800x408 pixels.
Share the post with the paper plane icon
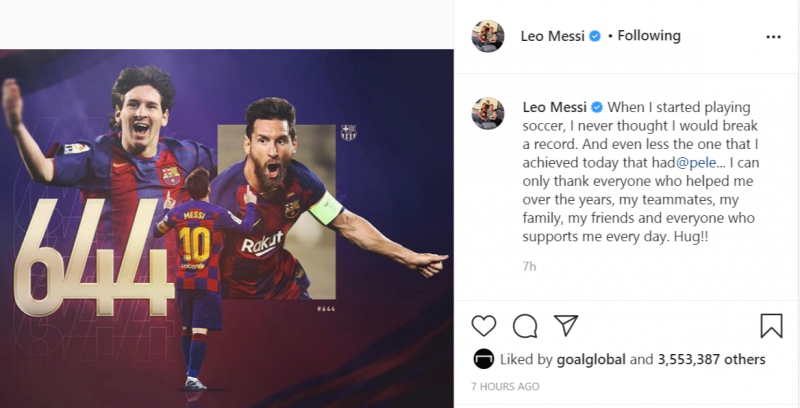click(566, 326)
